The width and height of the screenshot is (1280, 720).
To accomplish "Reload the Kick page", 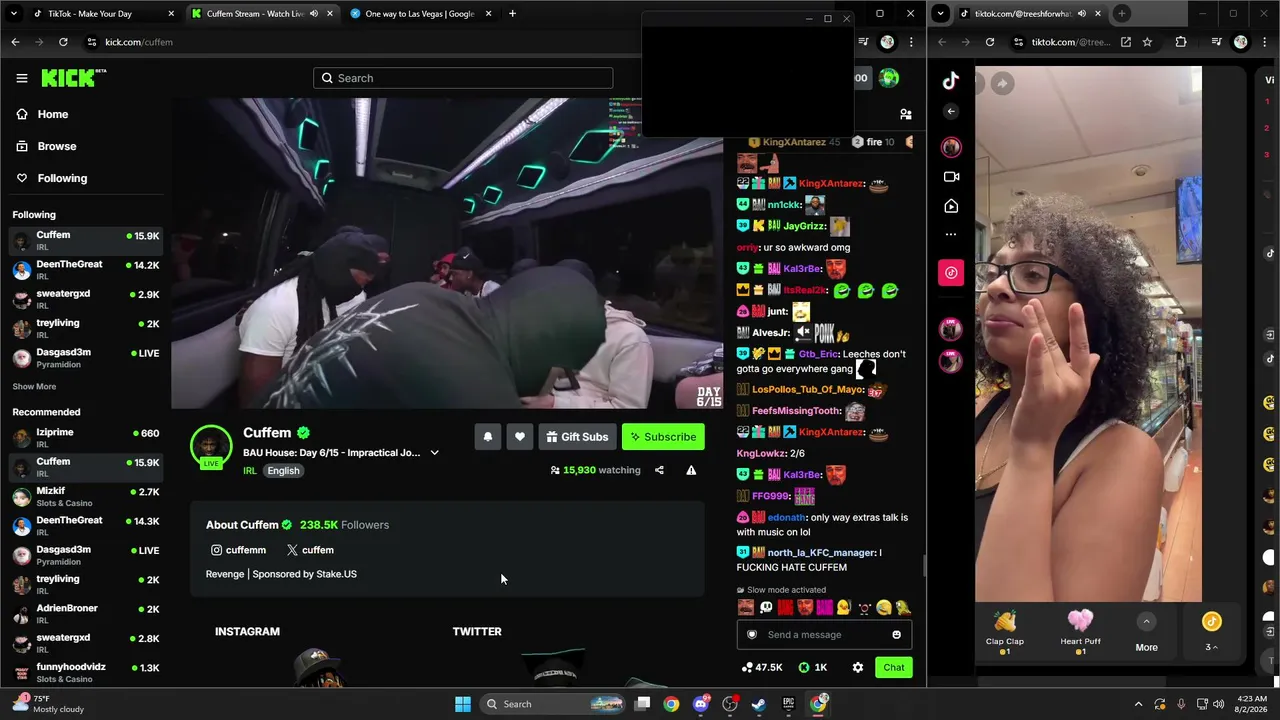I will pos(63,42).
